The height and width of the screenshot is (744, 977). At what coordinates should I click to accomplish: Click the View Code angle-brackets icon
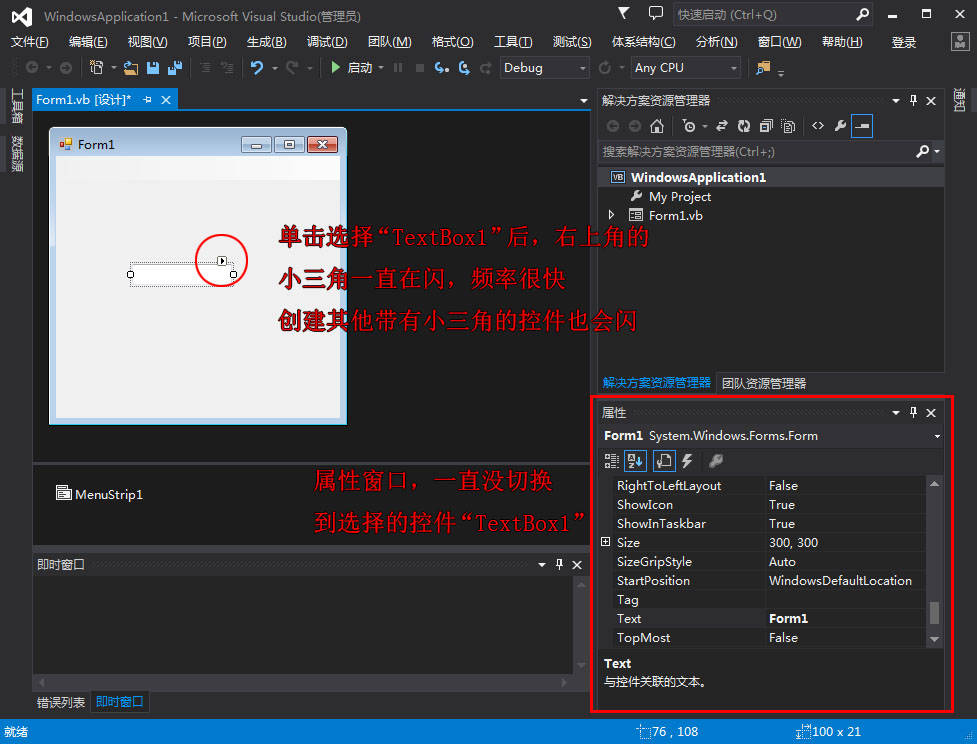tap(818, 126)
